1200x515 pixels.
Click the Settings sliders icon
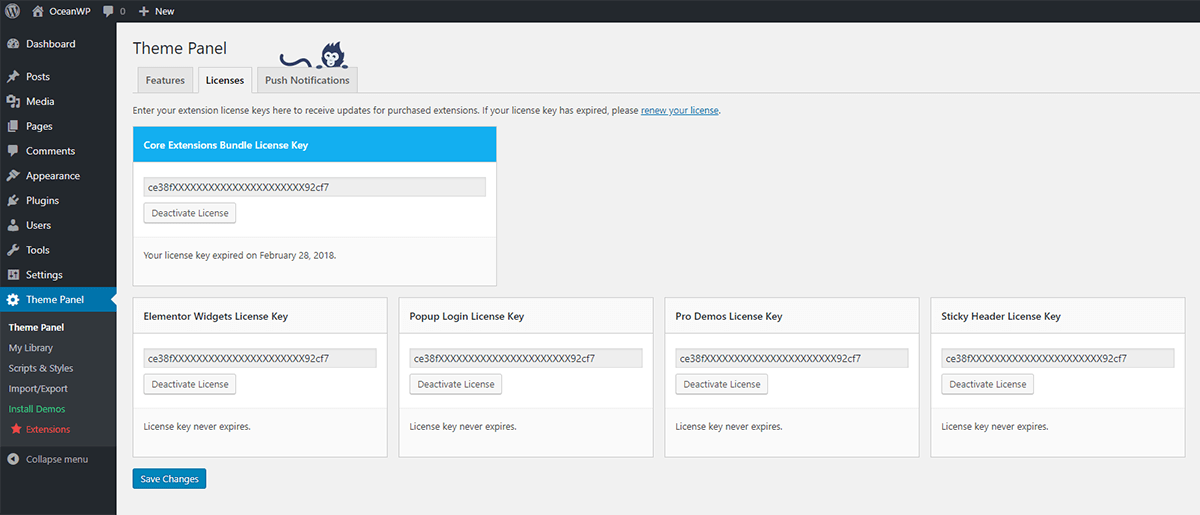pos(13,275)
